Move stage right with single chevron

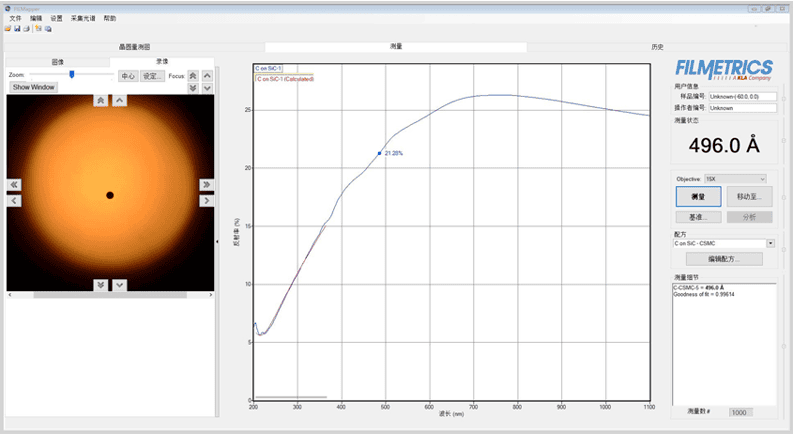click(x=206, y=201)
